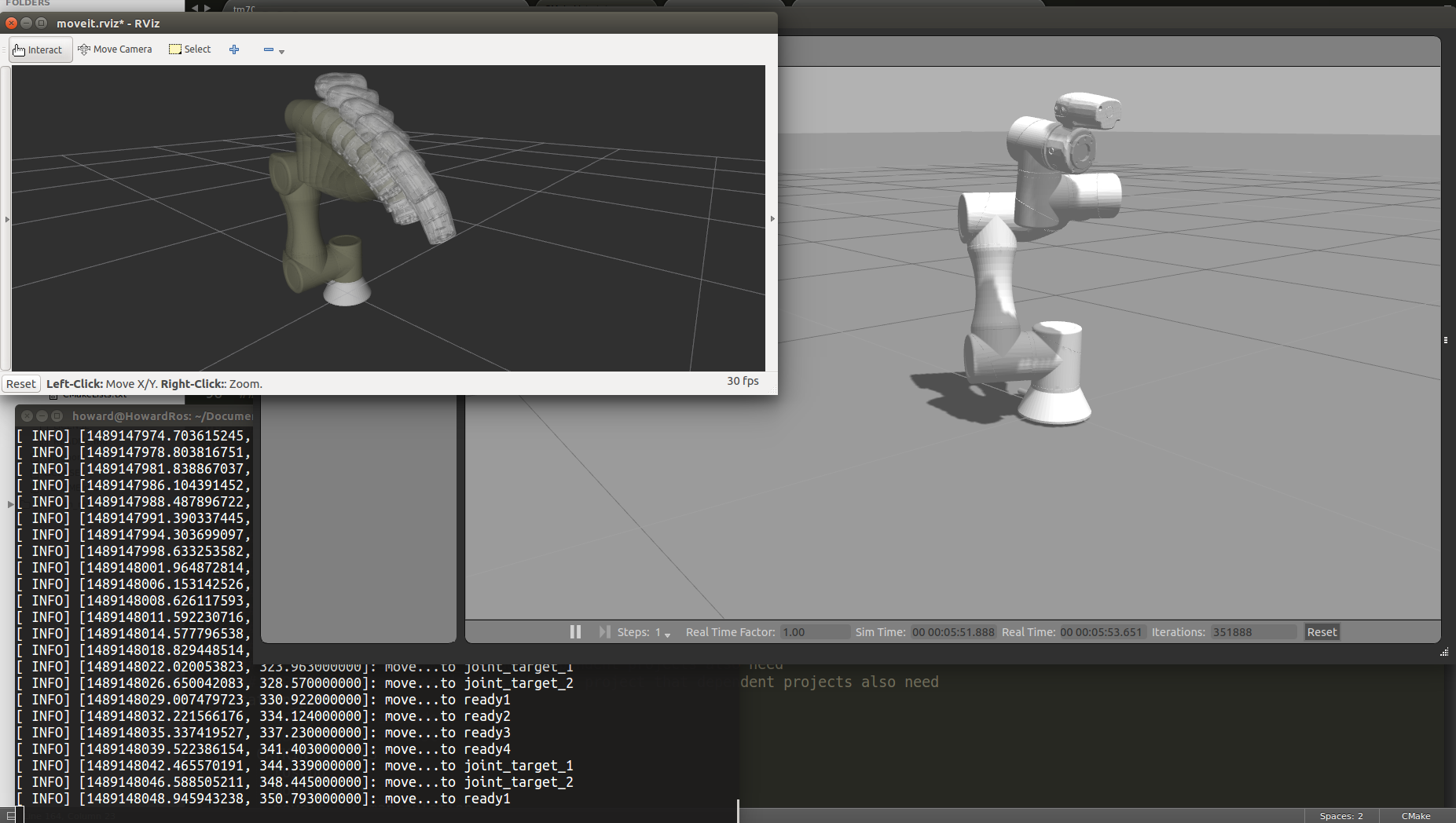Click the Spaces: 2 indentation setting
This screenshot has width=1456, height=823.
tap(1341, 816)
